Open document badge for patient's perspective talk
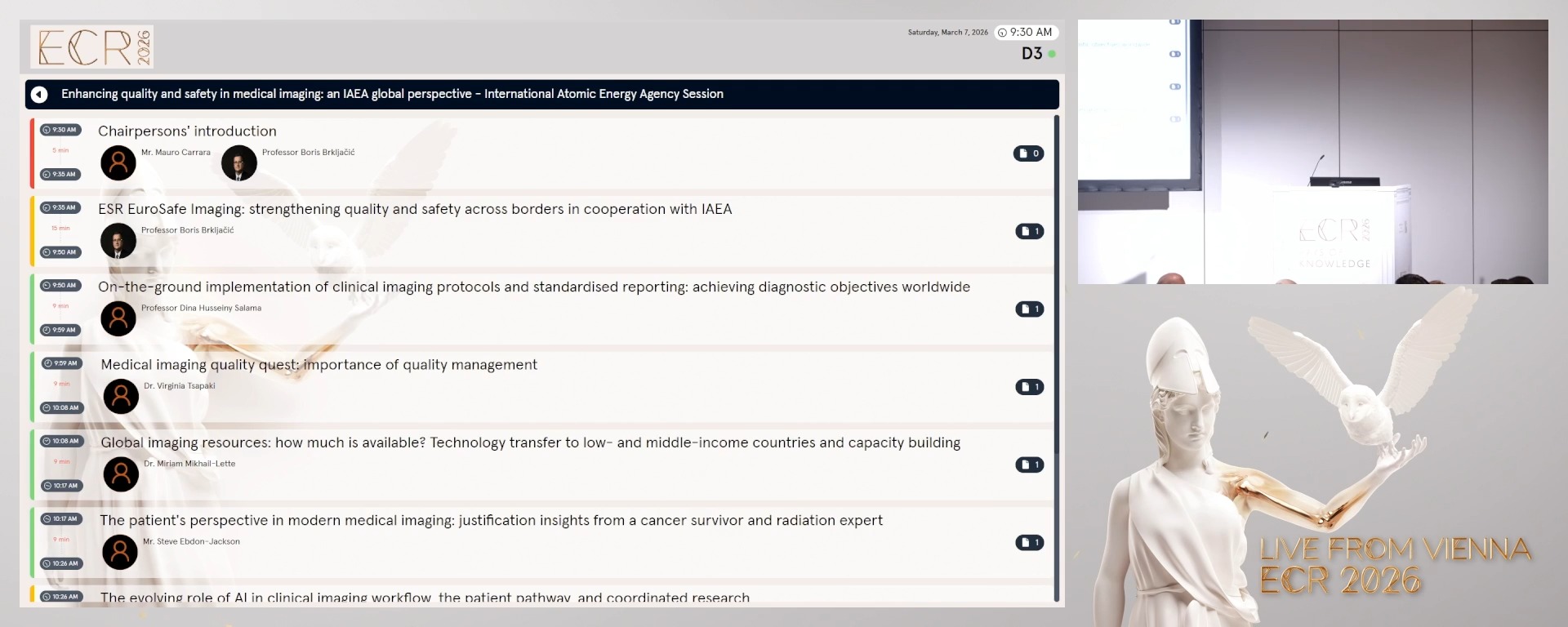 [1029, 542]
